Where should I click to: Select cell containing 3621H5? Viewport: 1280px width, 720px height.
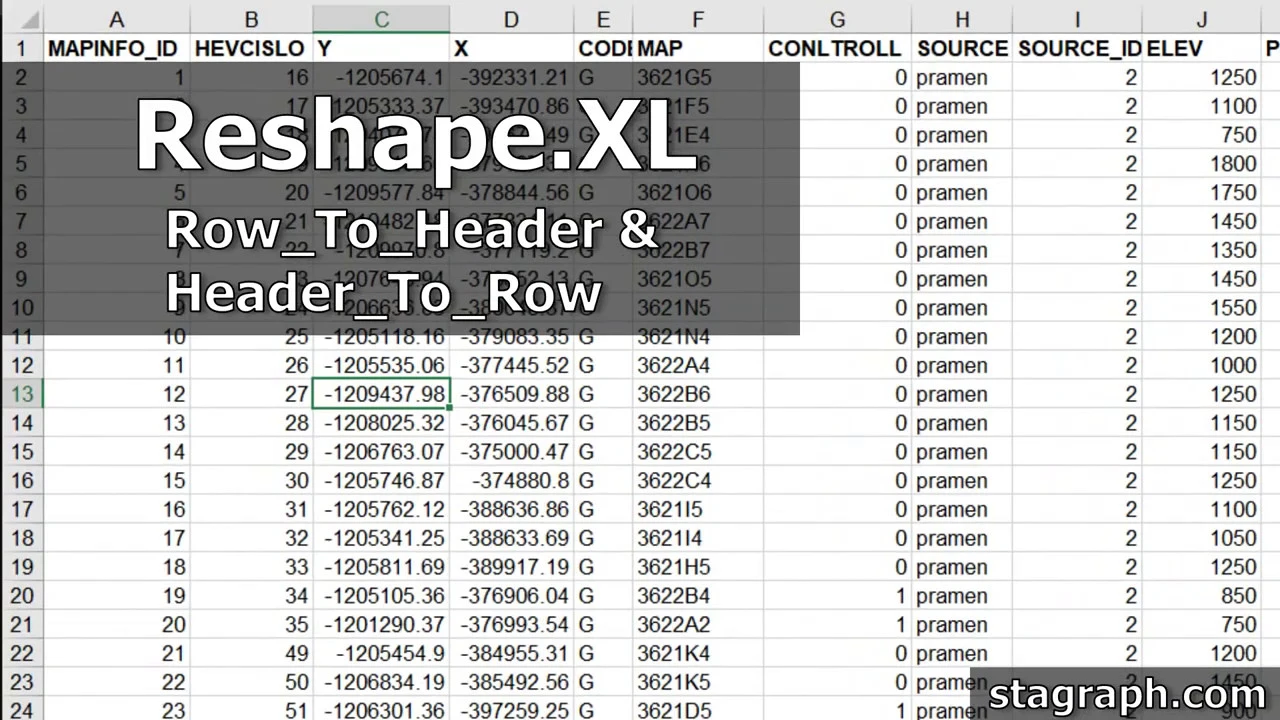pos(698,567)
